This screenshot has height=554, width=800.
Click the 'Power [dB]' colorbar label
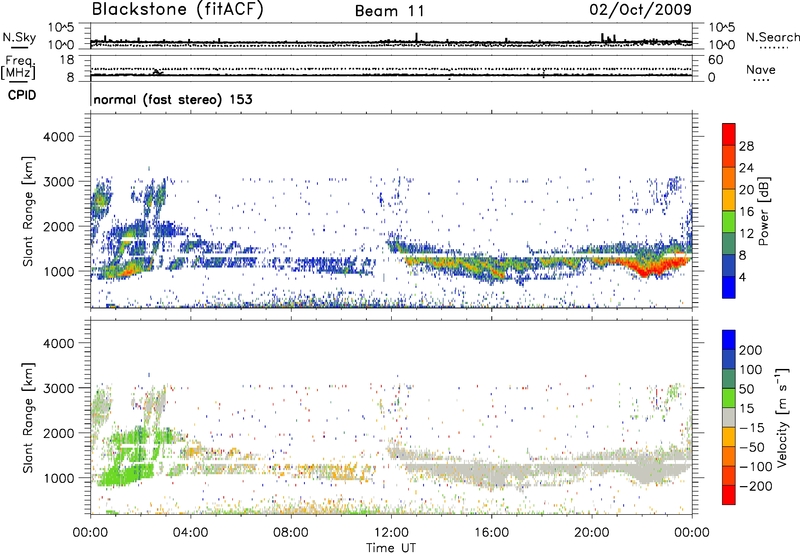pos(764,211)
